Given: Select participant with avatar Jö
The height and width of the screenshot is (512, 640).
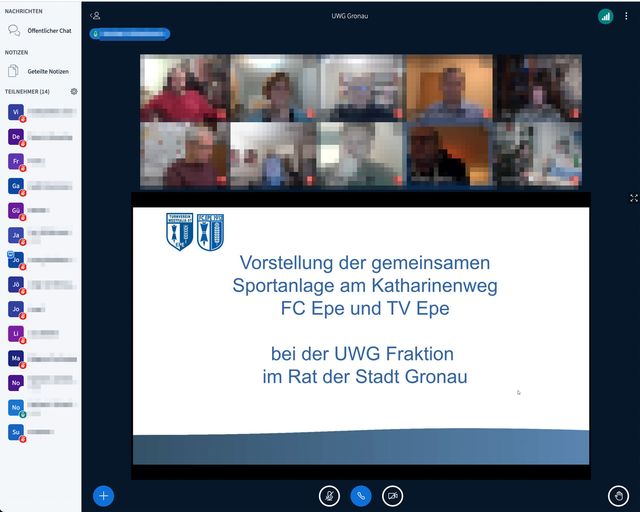Looking at the screenshot, I should [x=16, y=285].
